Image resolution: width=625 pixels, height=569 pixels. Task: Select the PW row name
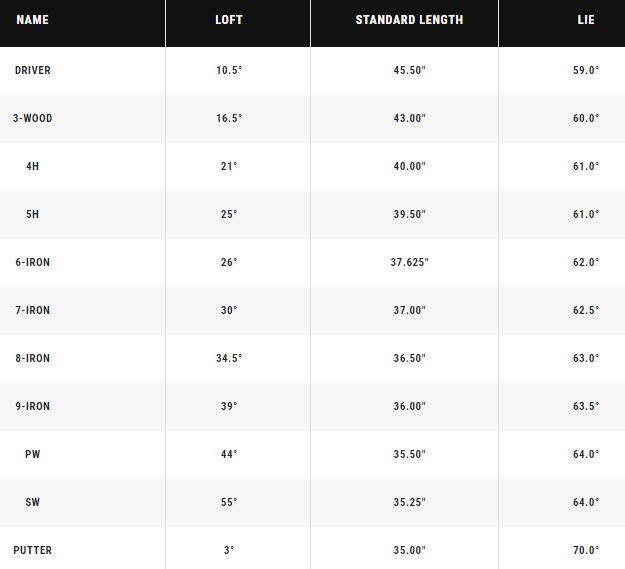(x=33, y=454)
